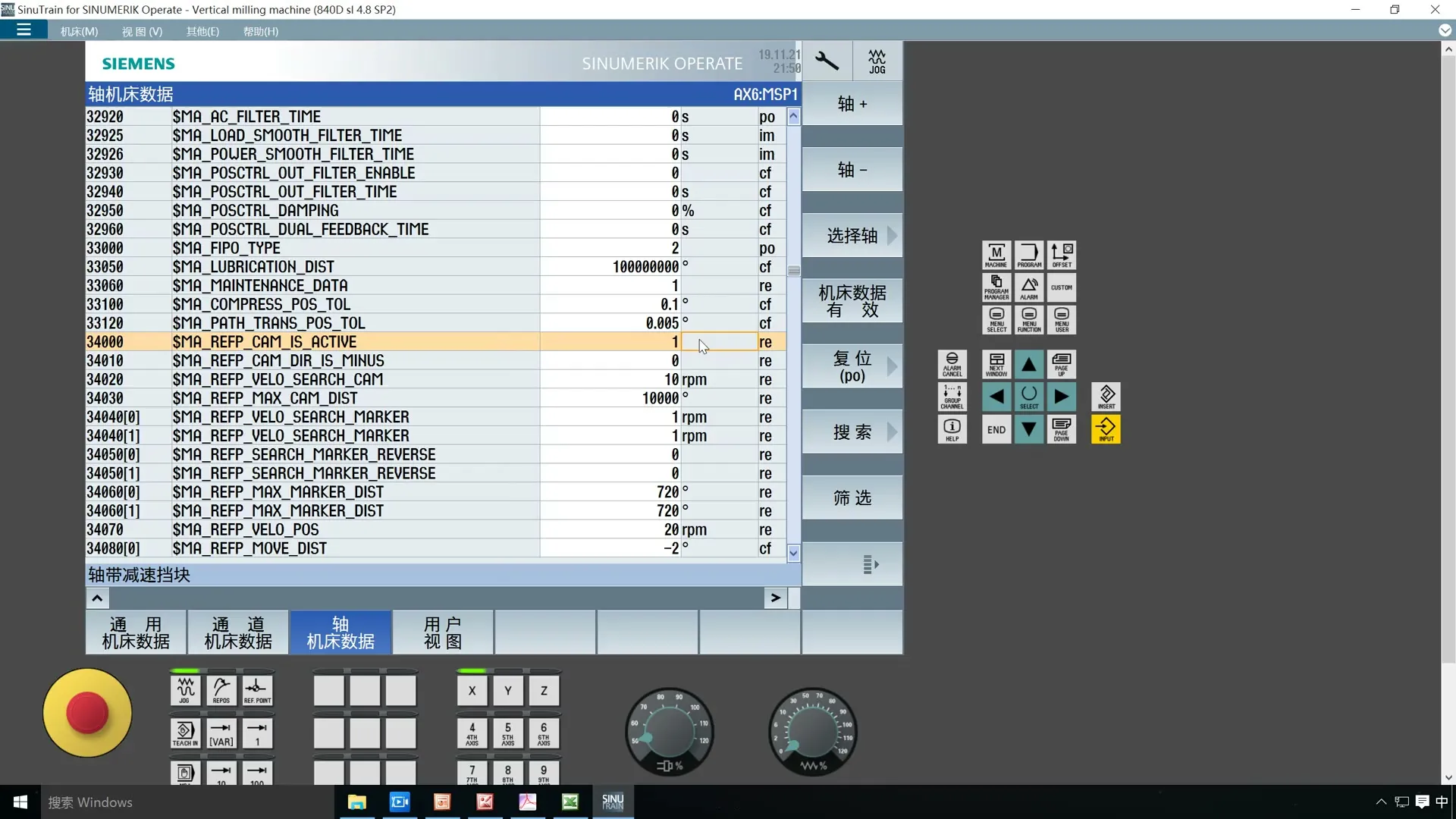Open the 机床(M) menu
Viewport: 1456px width, 819px height.
pos(79,31)
